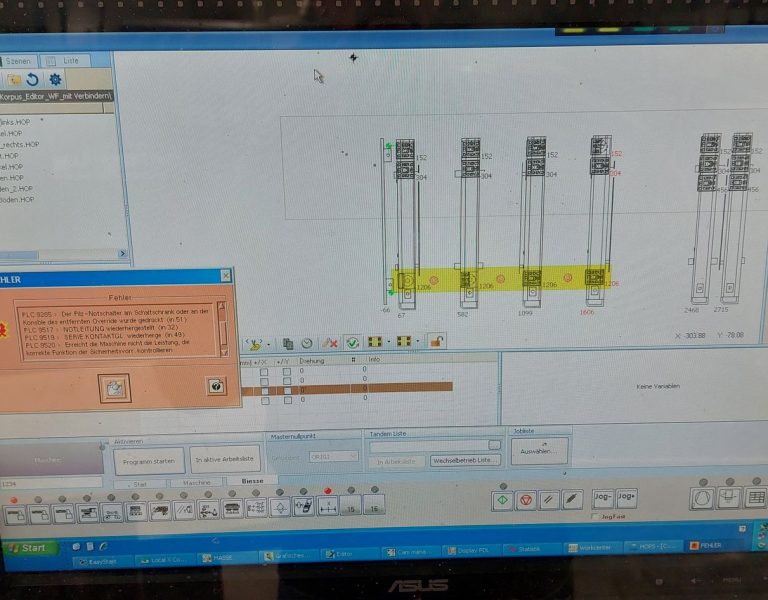This screenshot has height=600, width=768.
Task: Select links.HOP in the file list
Action: (15, 122)
